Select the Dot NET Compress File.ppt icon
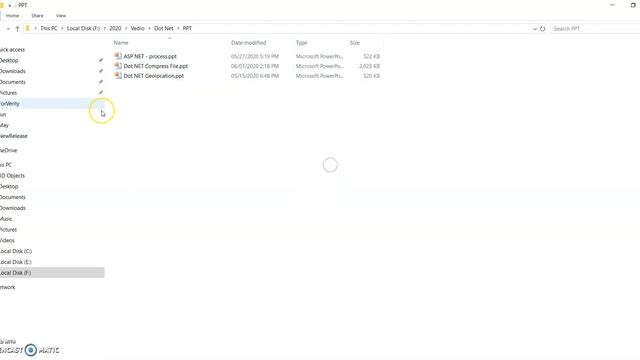 [118, 66]
